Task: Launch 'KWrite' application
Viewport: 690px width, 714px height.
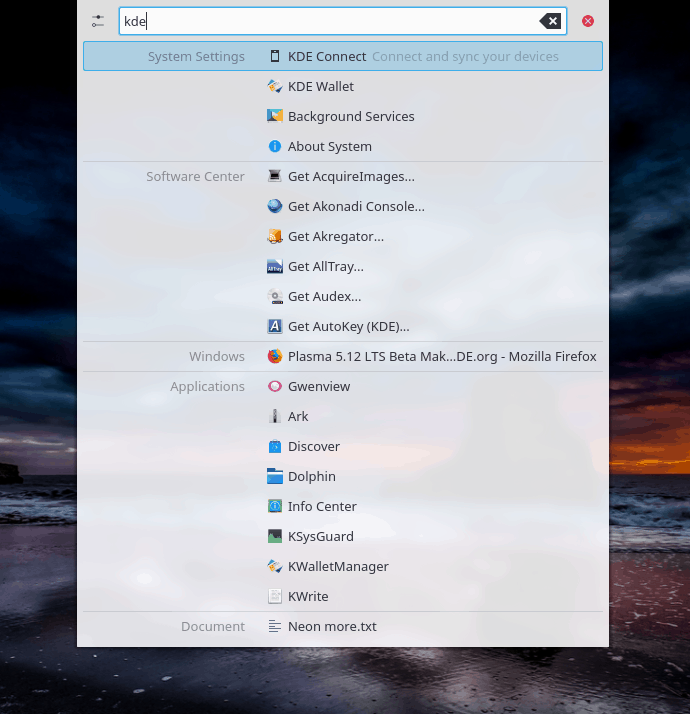Action: (x=308, y=597)
